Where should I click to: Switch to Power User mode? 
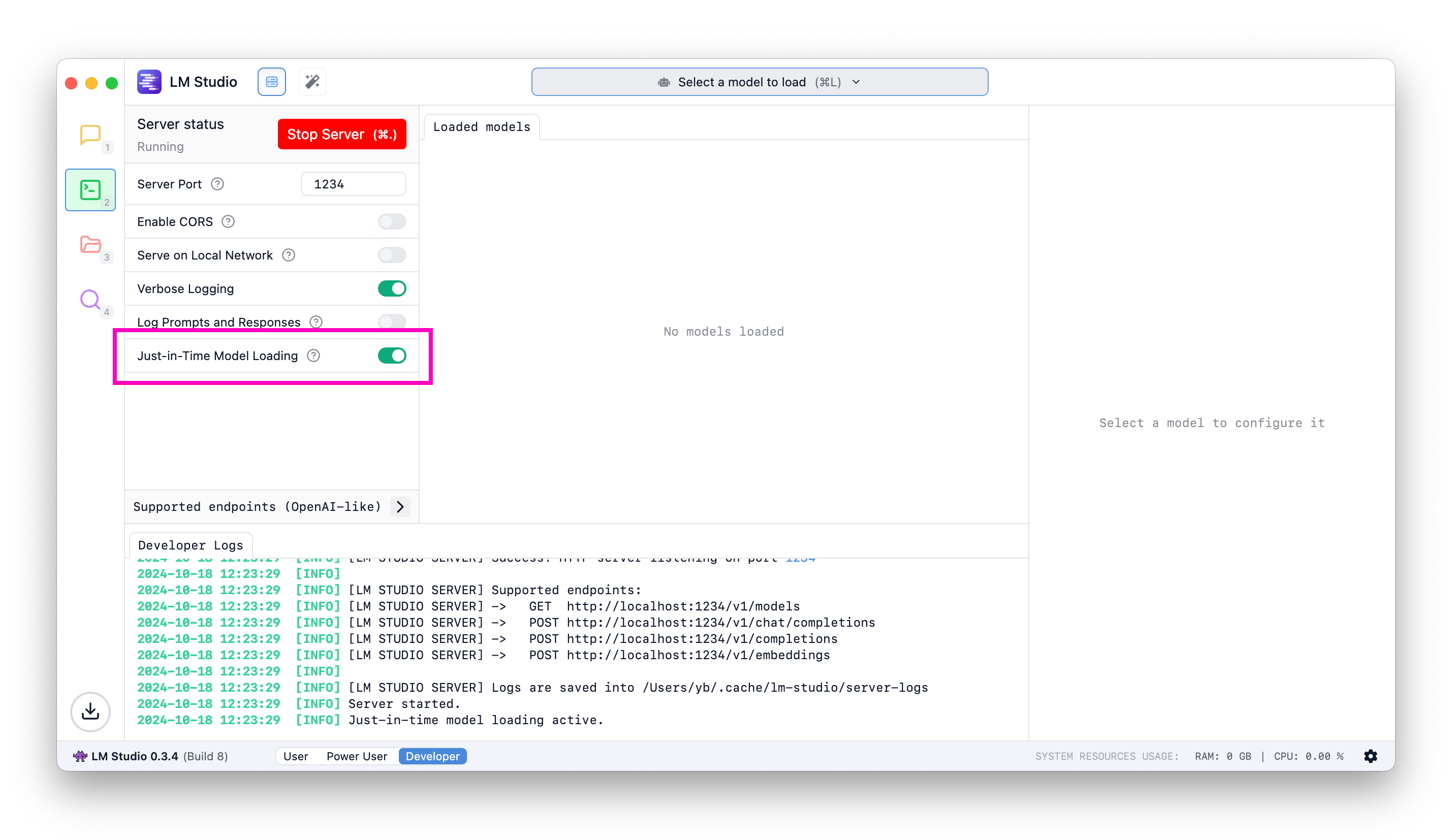(357, 756)
